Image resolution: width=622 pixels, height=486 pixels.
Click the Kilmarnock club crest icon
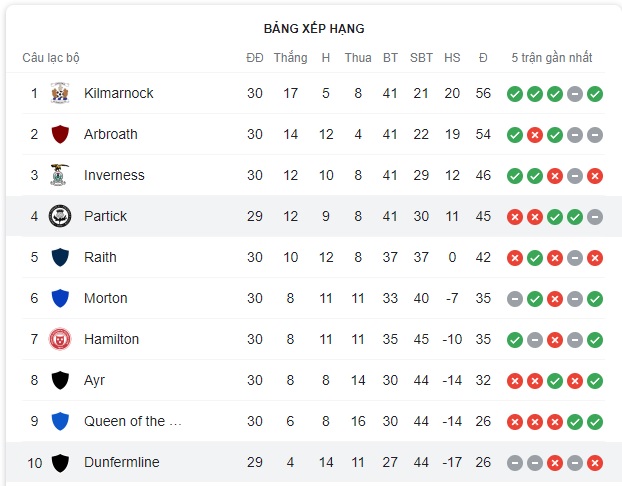pyautogui.click(x=60, y=93)
